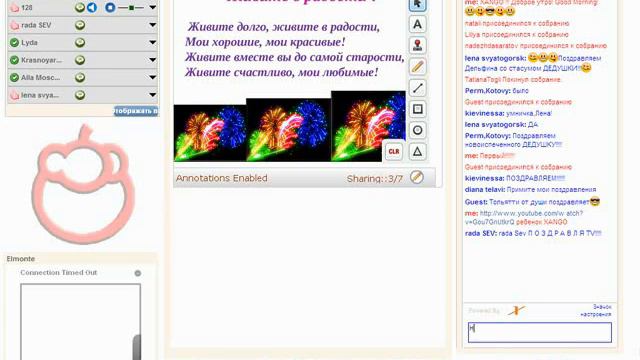Click the pink status icon beside rada SEV
This screenshot has height=360, width=640.
(14, 25)
